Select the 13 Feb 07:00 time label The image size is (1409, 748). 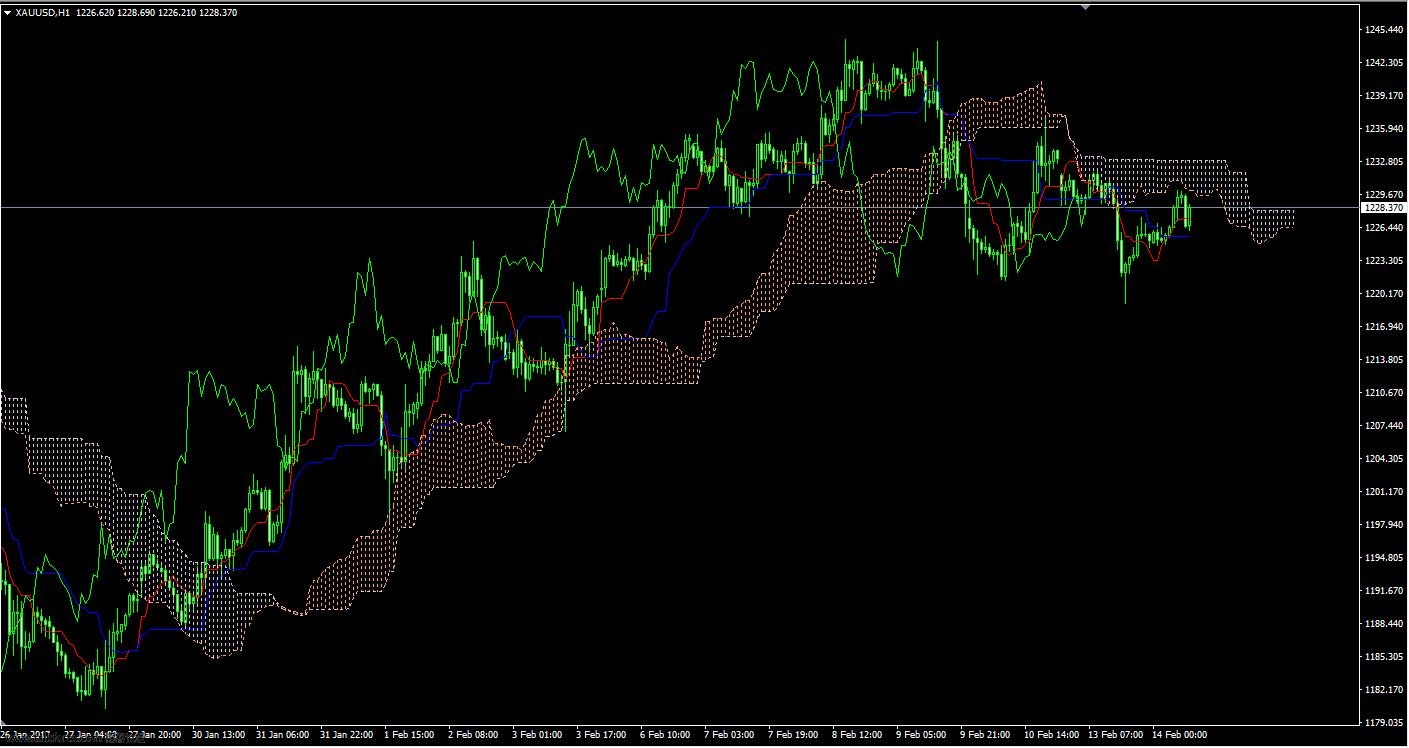coord(1116,736)
